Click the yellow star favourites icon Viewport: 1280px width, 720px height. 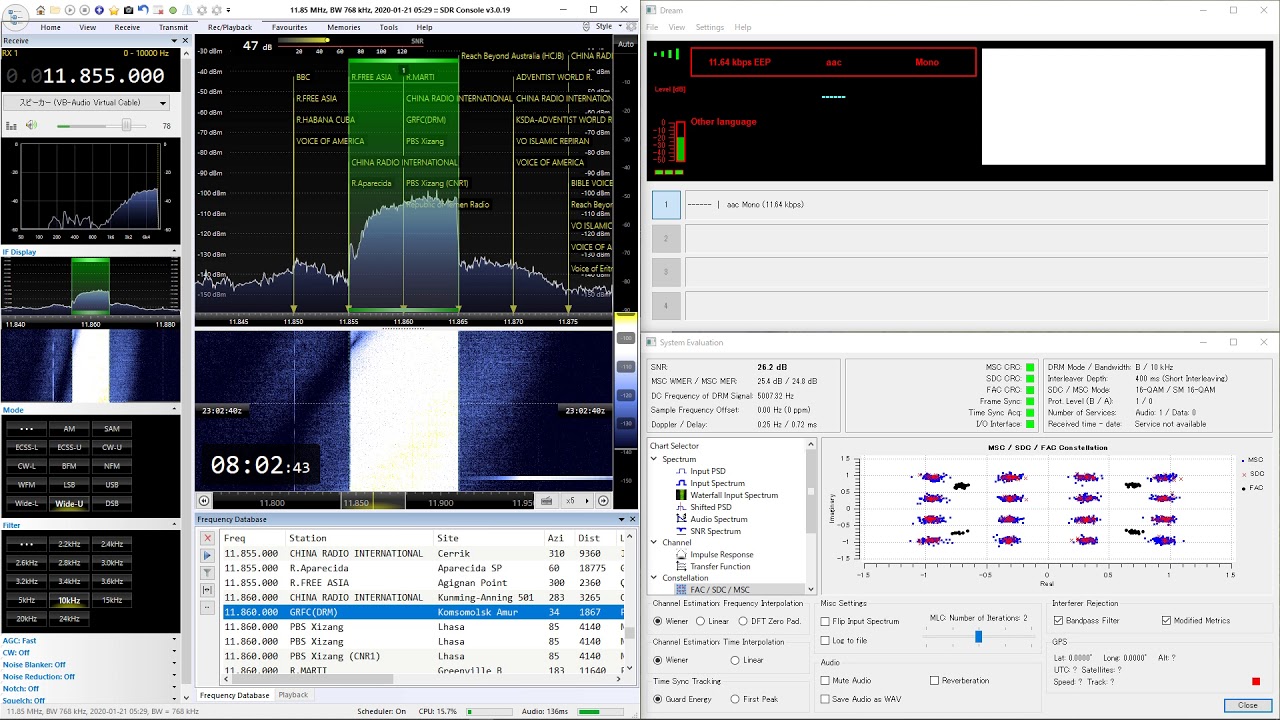point(114,10)
